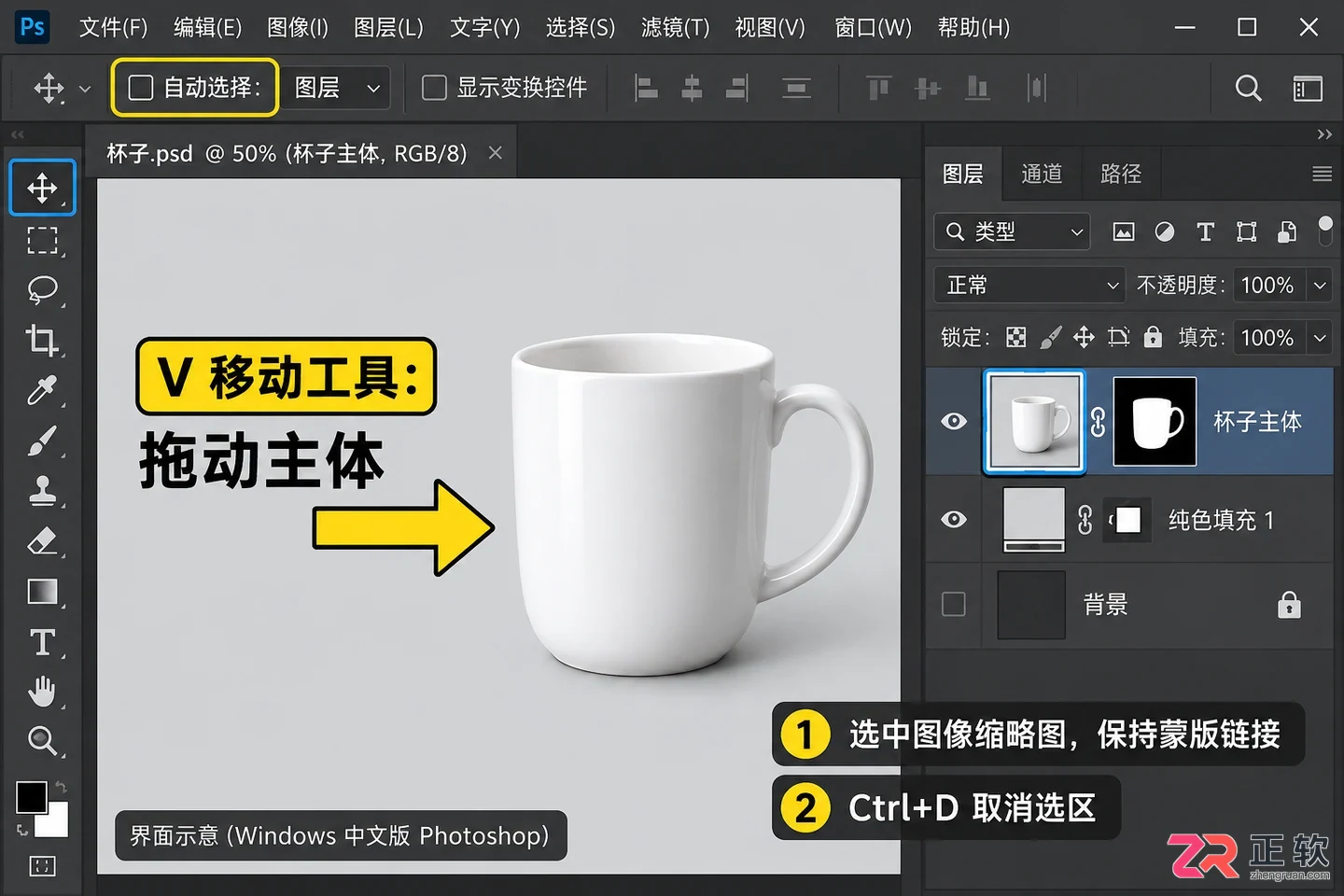Hide the 纯色填充 1 layer
1344x896 pixels.
click(x=954, y=519)
